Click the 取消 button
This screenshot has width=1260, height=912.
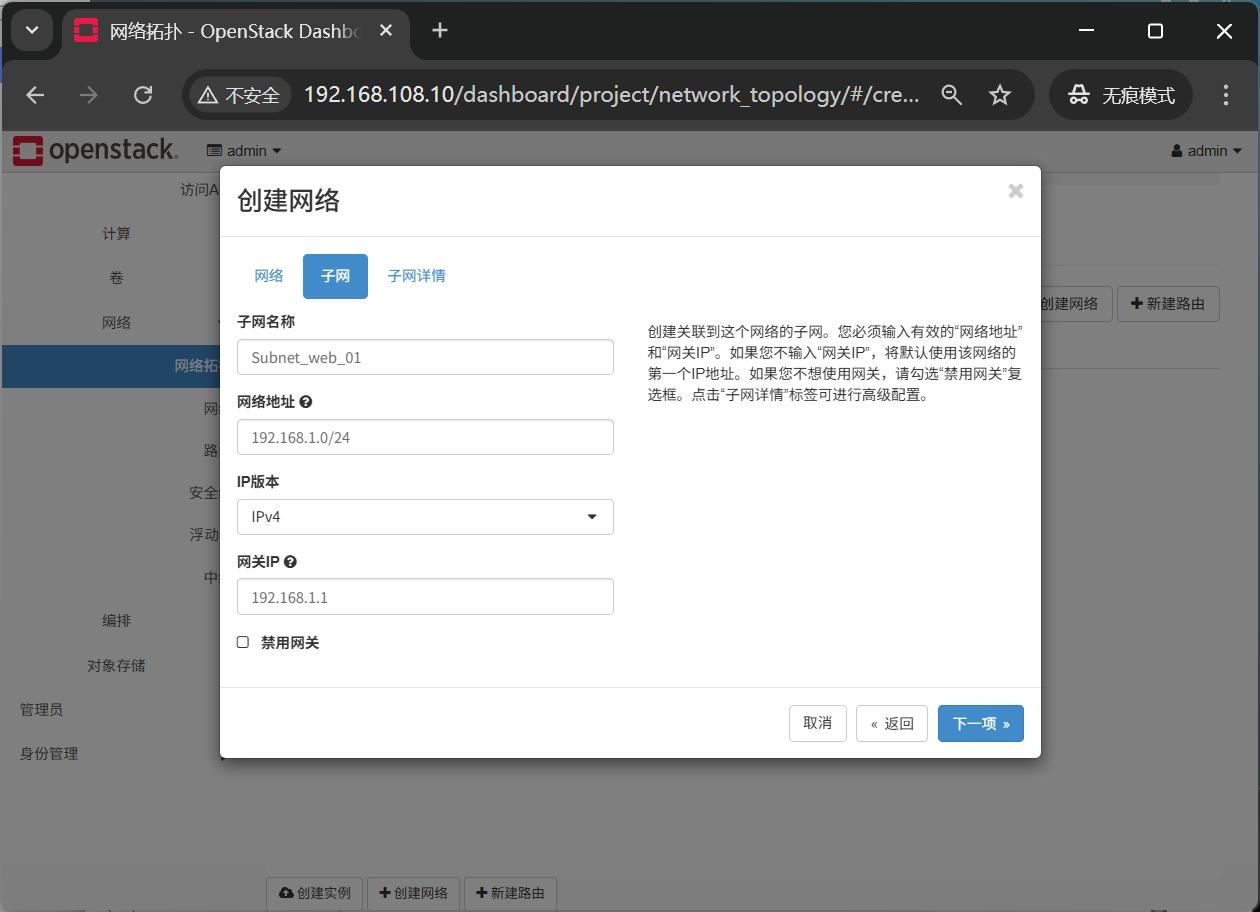click(x=818, y=723)
